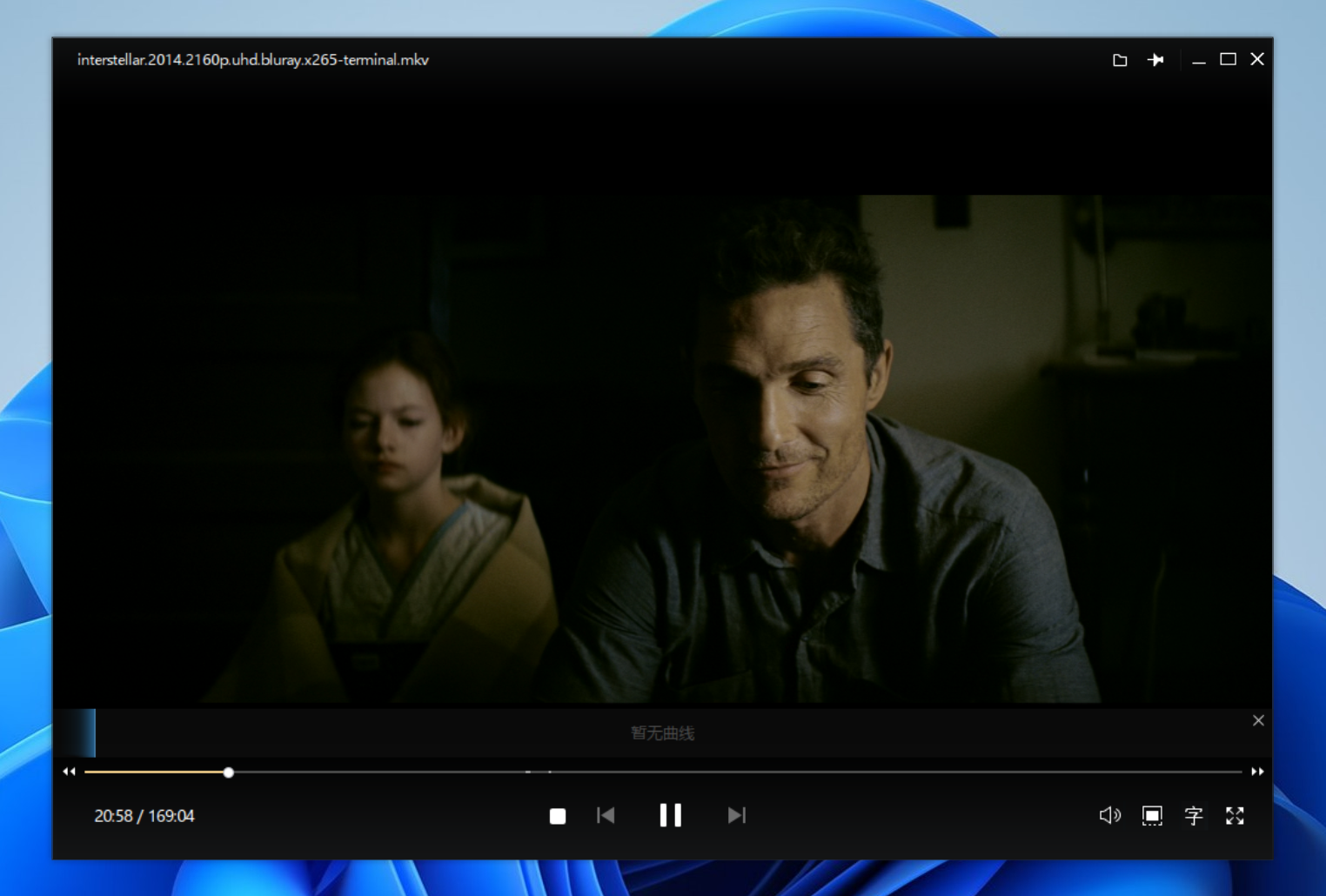The height and width of the screenshot is (896, 1326).
Task: Pause the video playback
Action: pos(670,815)
